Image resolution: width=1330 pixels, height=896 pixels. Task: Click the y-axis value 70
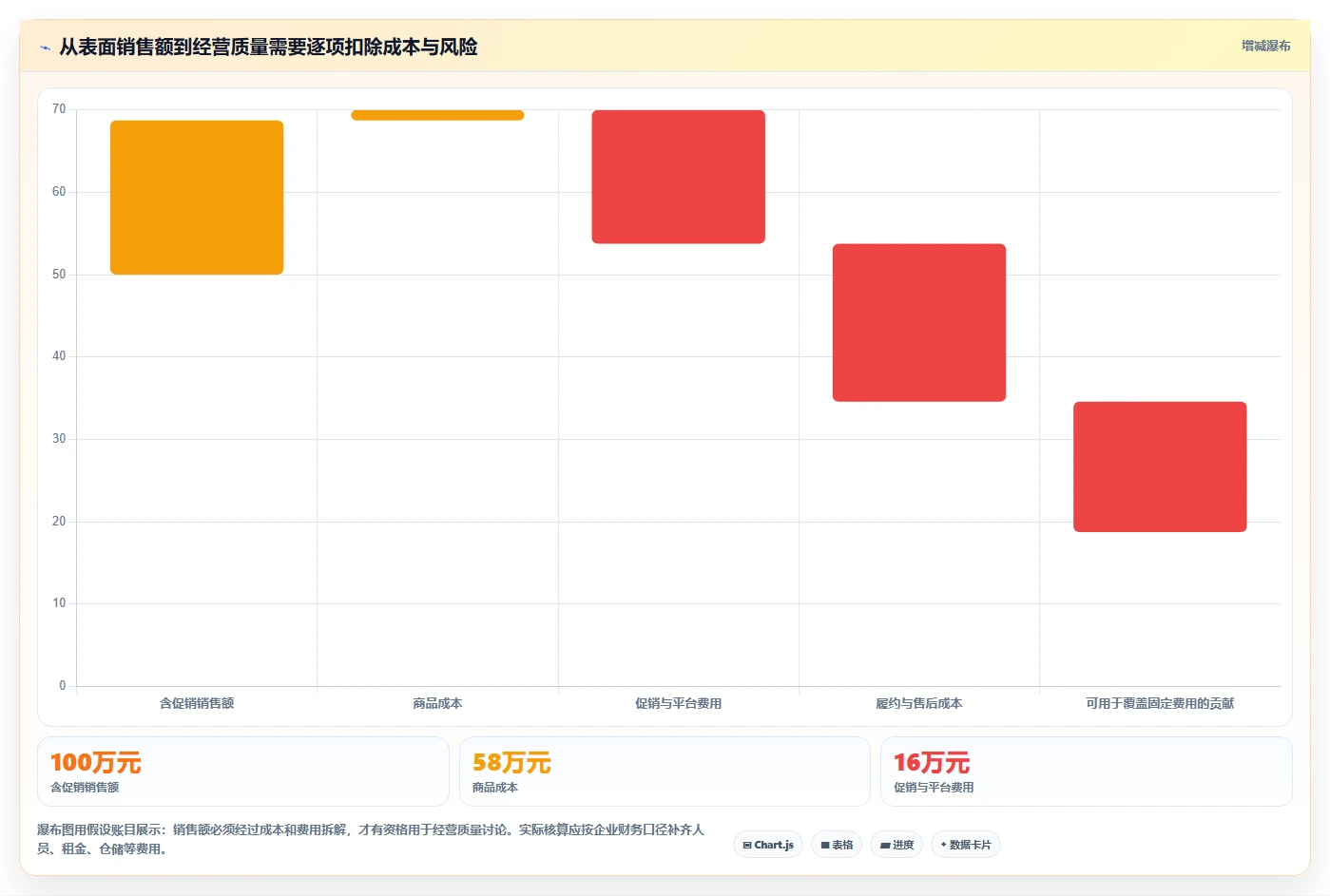coord(59,109)
